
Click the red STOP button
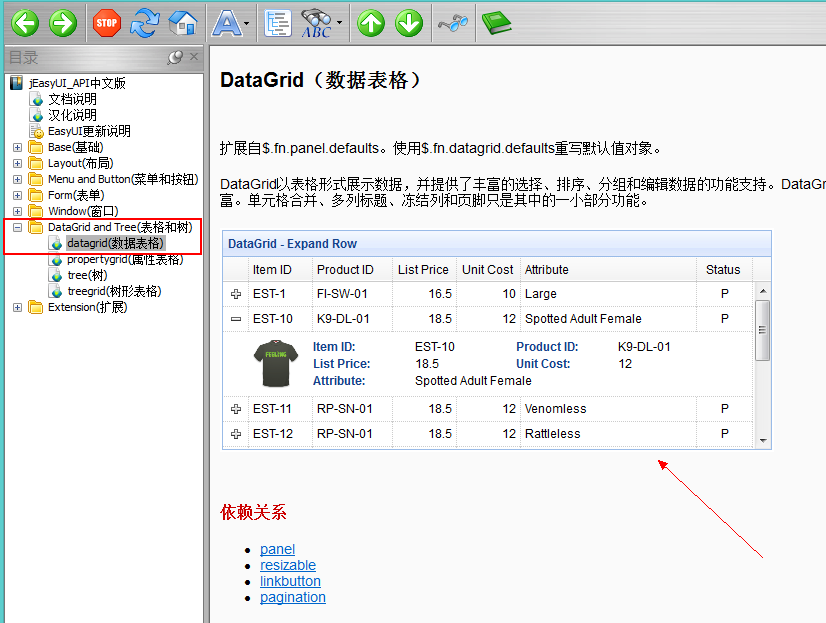click(x=107, y=23)
